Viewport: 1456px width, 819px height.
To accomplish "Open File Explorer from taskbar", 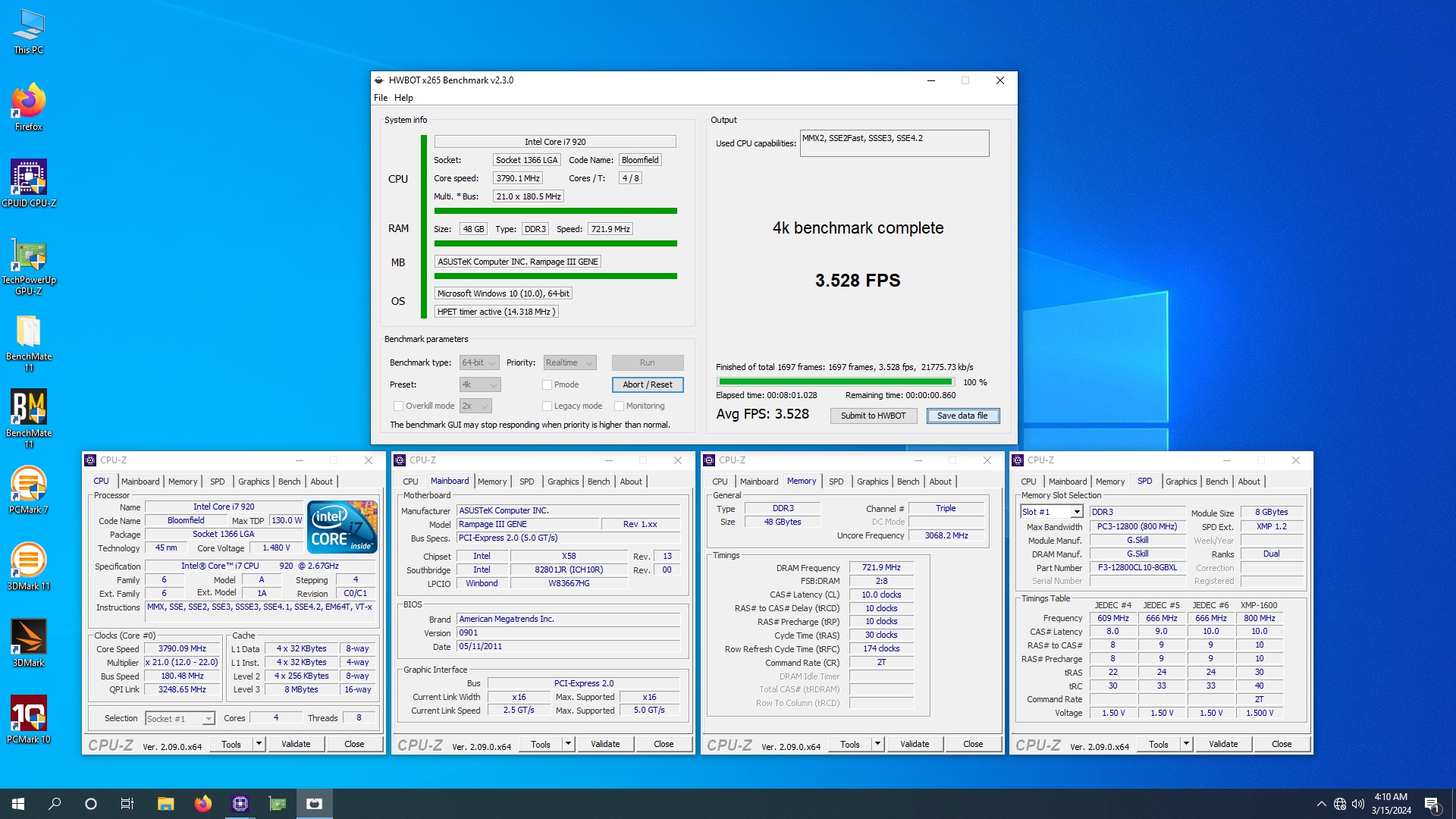I will coord(165,804).
